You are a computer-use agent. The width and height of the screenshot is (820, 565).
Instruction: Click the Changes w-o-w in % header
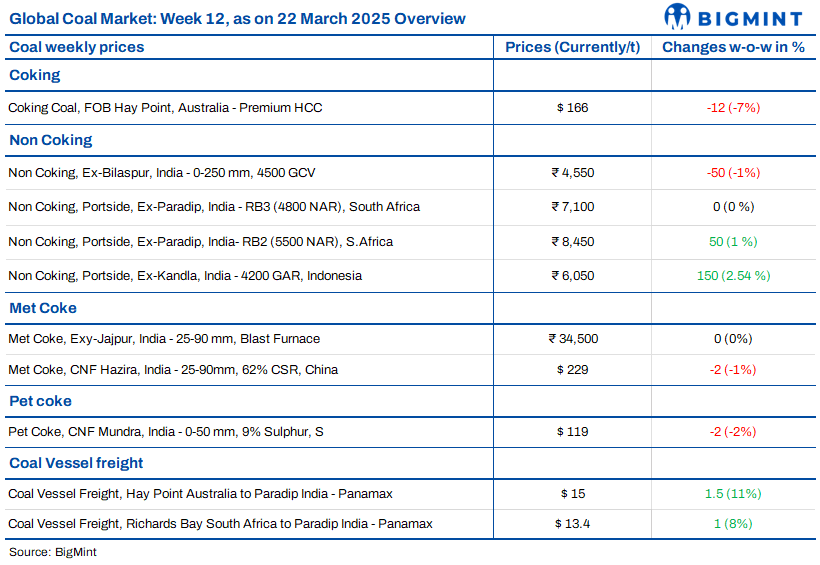(x=733, y=47)
